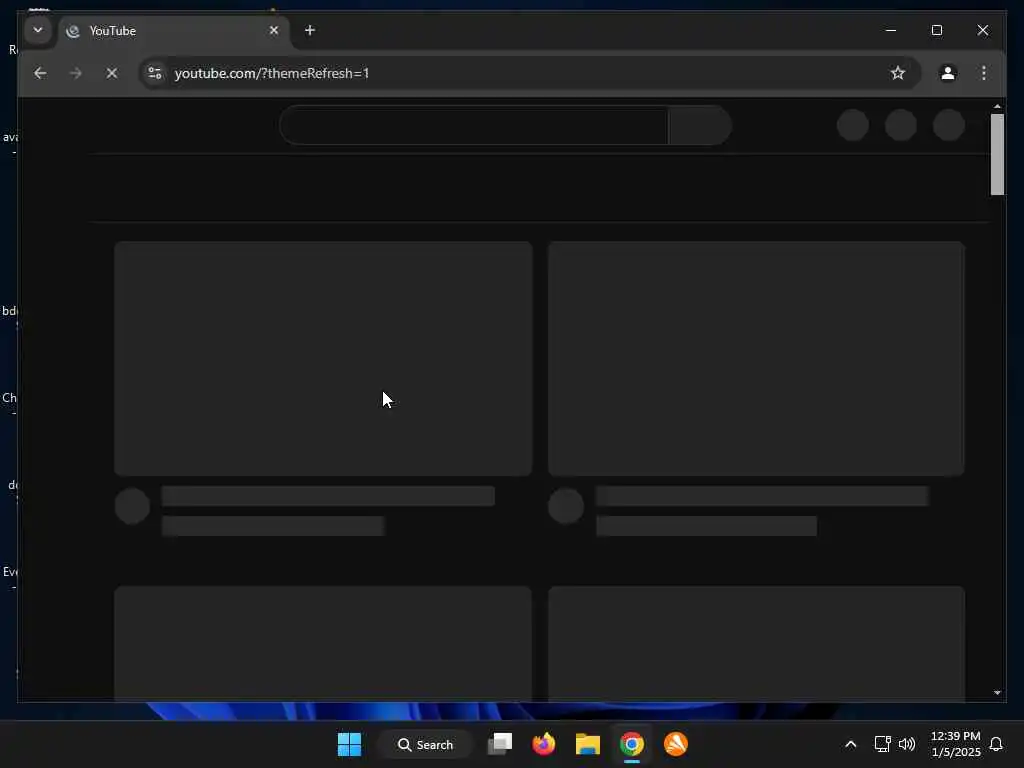Open the orange app in the taskbar
Viewport: 1024px width, 768px height.
tap(676, 744)
